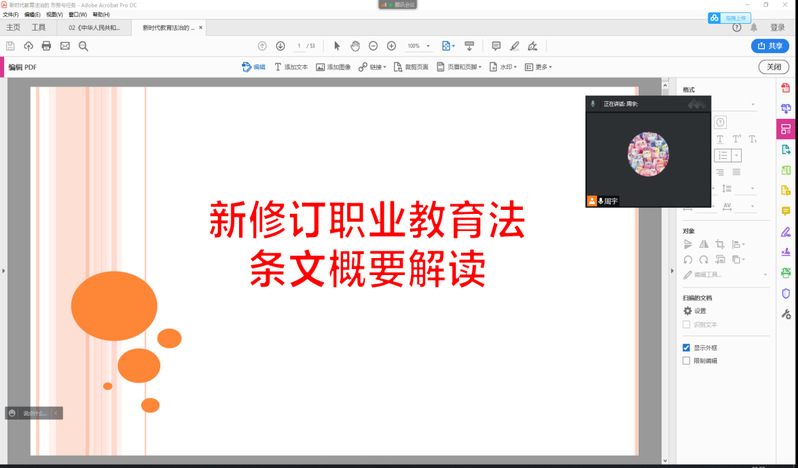Switch to the 工具 tab
This screenshot has width=798, height=468.
(38, 28)
